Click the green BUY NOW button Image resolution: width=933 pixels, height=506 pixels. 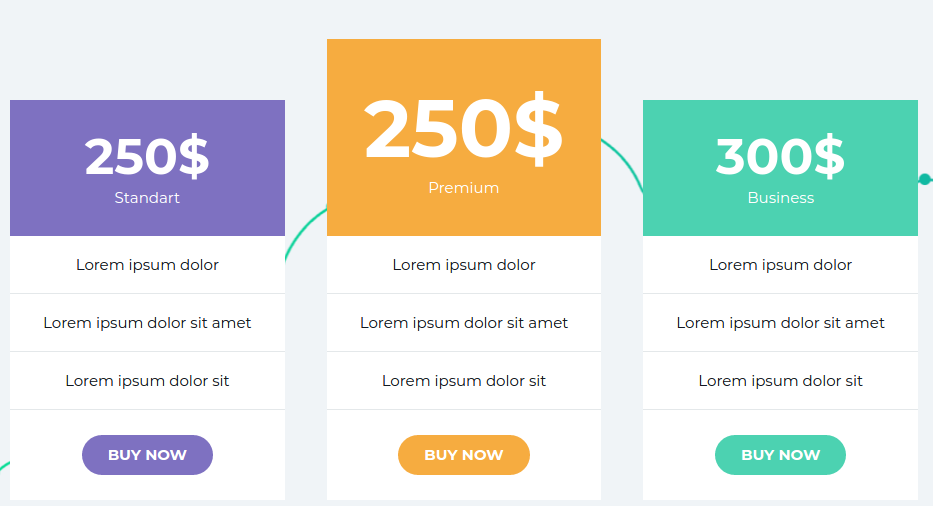point(780,455)
